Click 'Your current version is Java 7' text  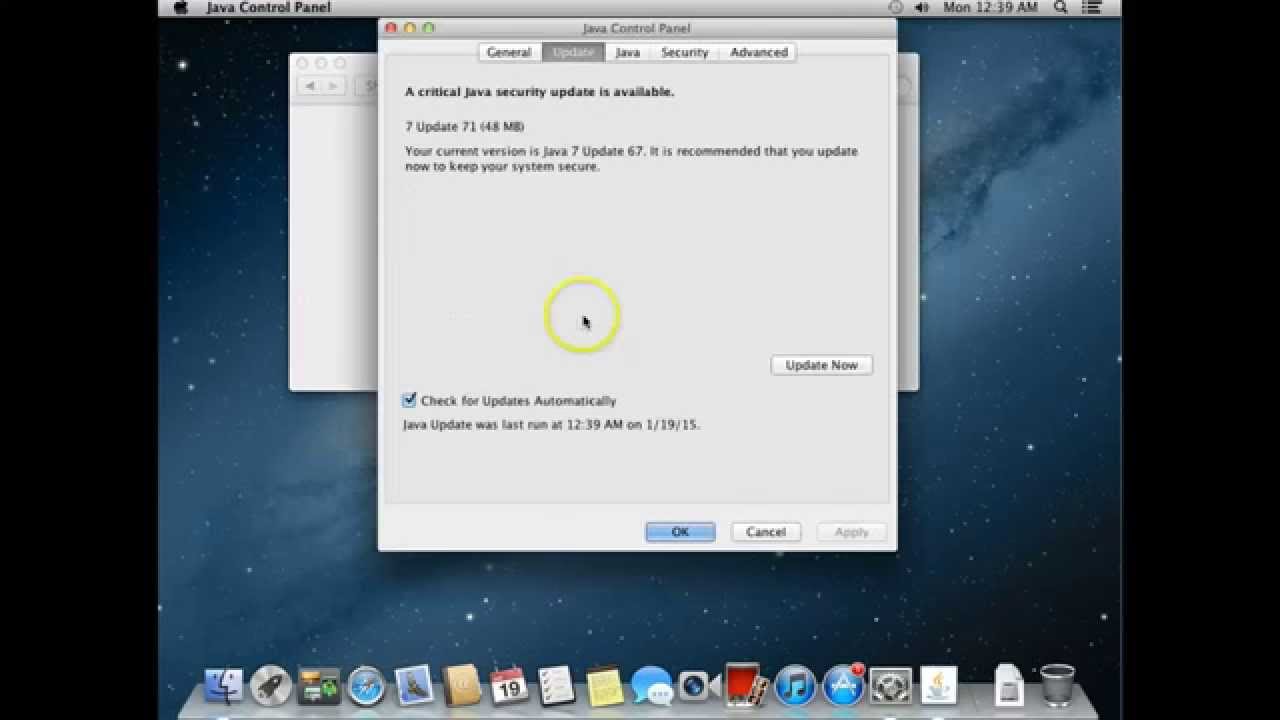(x=631, y=159)
